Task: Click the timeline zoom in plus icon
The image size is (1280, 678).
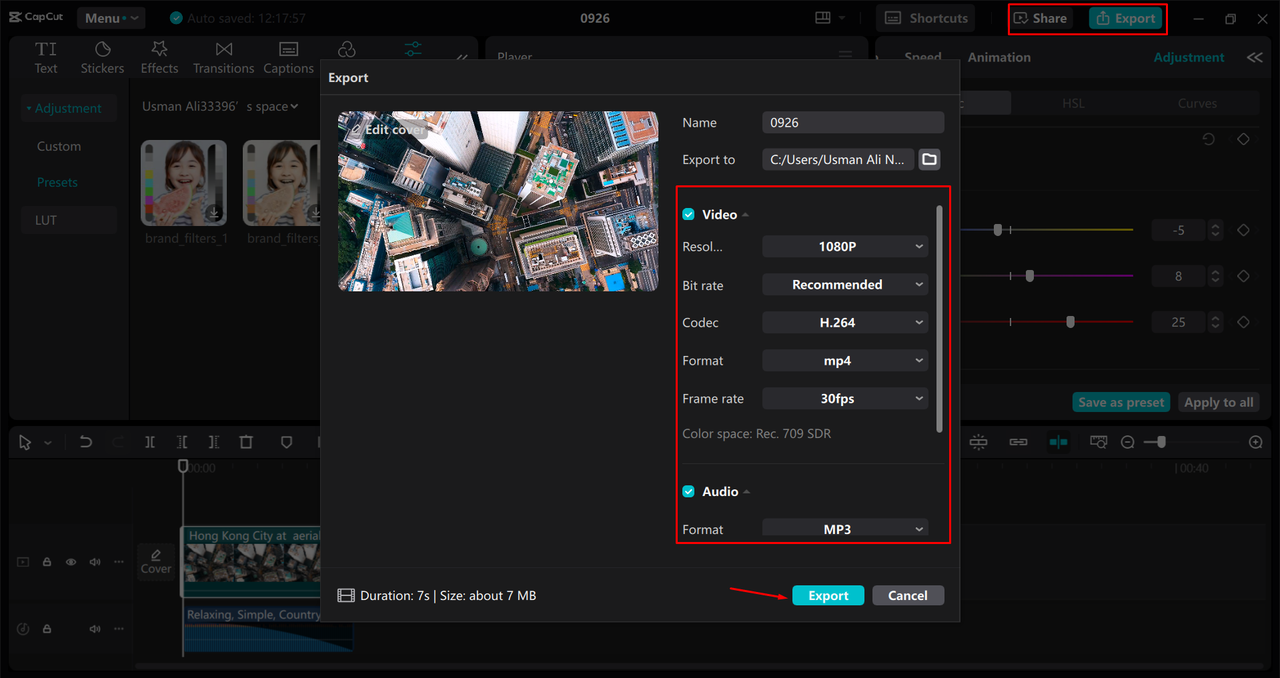Action: 1256,442
